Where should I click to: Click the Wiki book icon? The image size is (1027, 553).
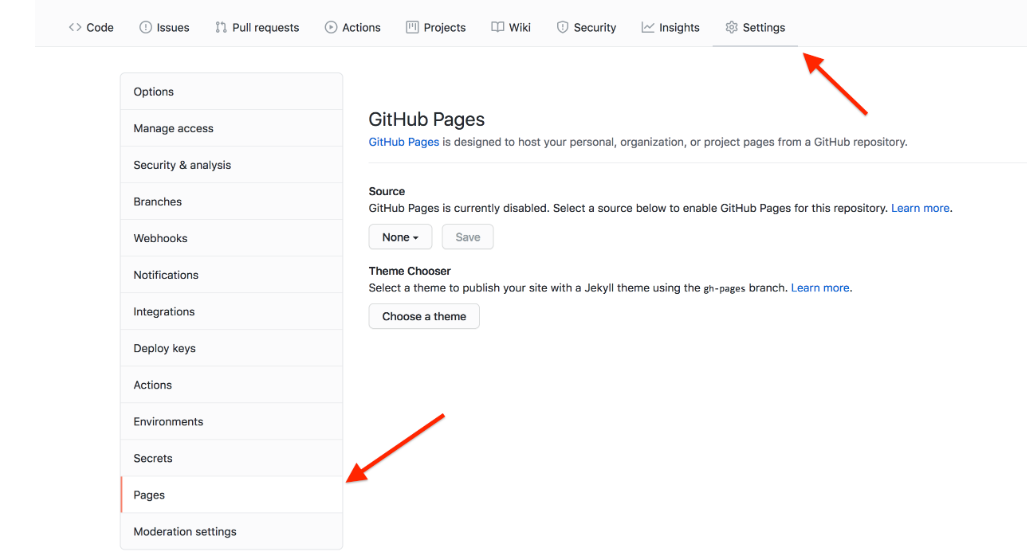[x=498, y=28]
